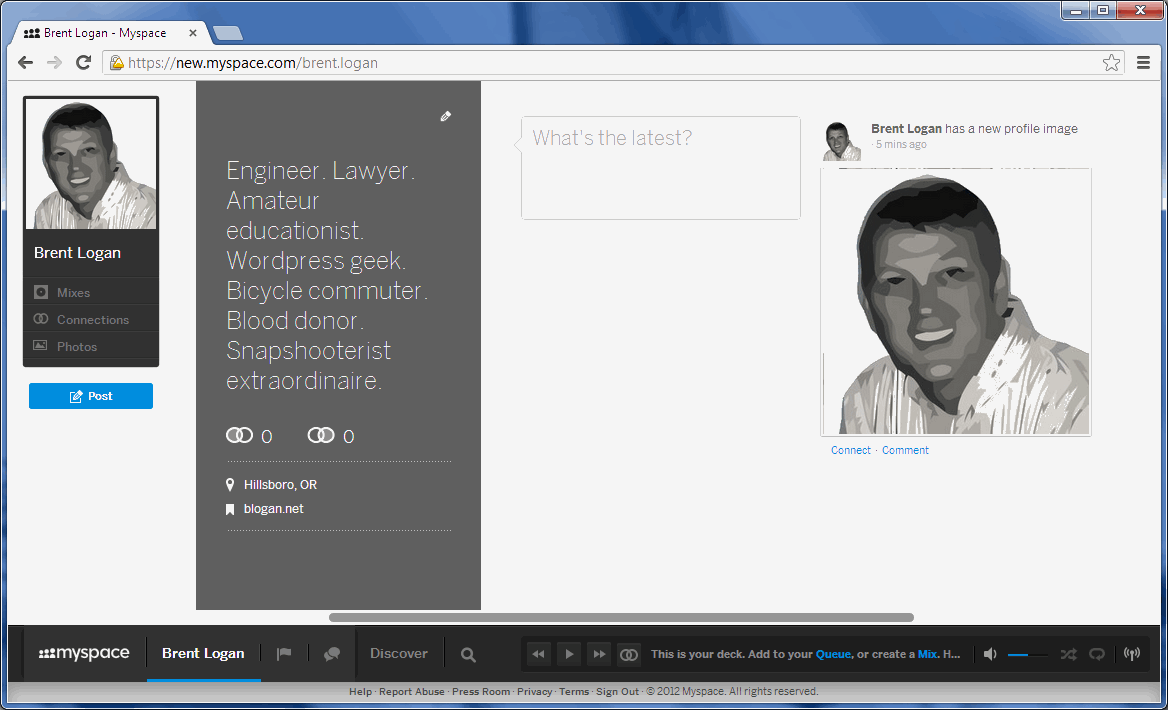Screen dimensions: 1168x710
Task: Click the search magnifier icon
Action: [x=468, y=654]
